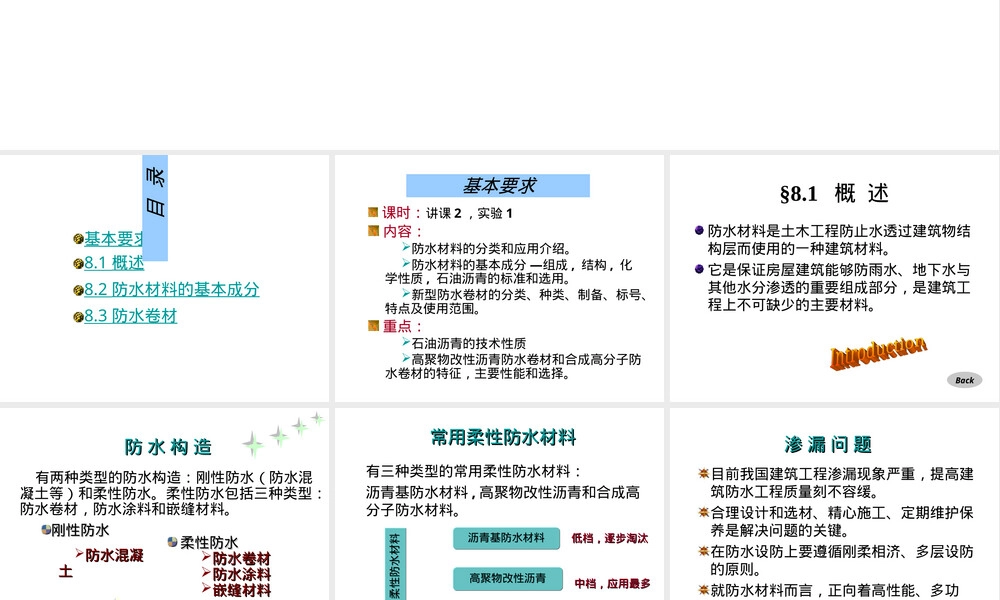1000x600 pixels.
Task: Open the 基本要求 link in the contents slide
Action: pos(113,238)
